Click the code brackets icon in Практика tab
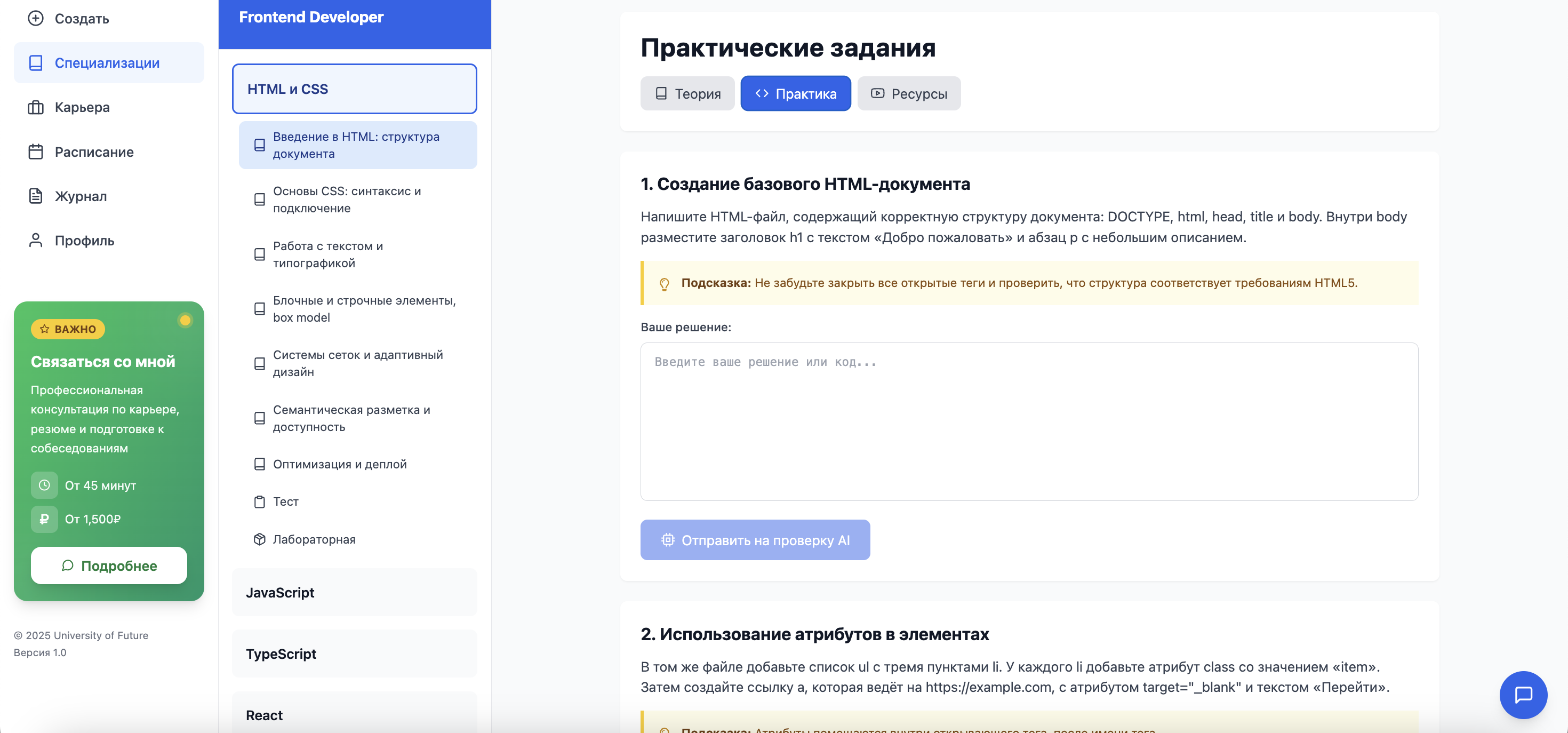 (x=762, y=93)
